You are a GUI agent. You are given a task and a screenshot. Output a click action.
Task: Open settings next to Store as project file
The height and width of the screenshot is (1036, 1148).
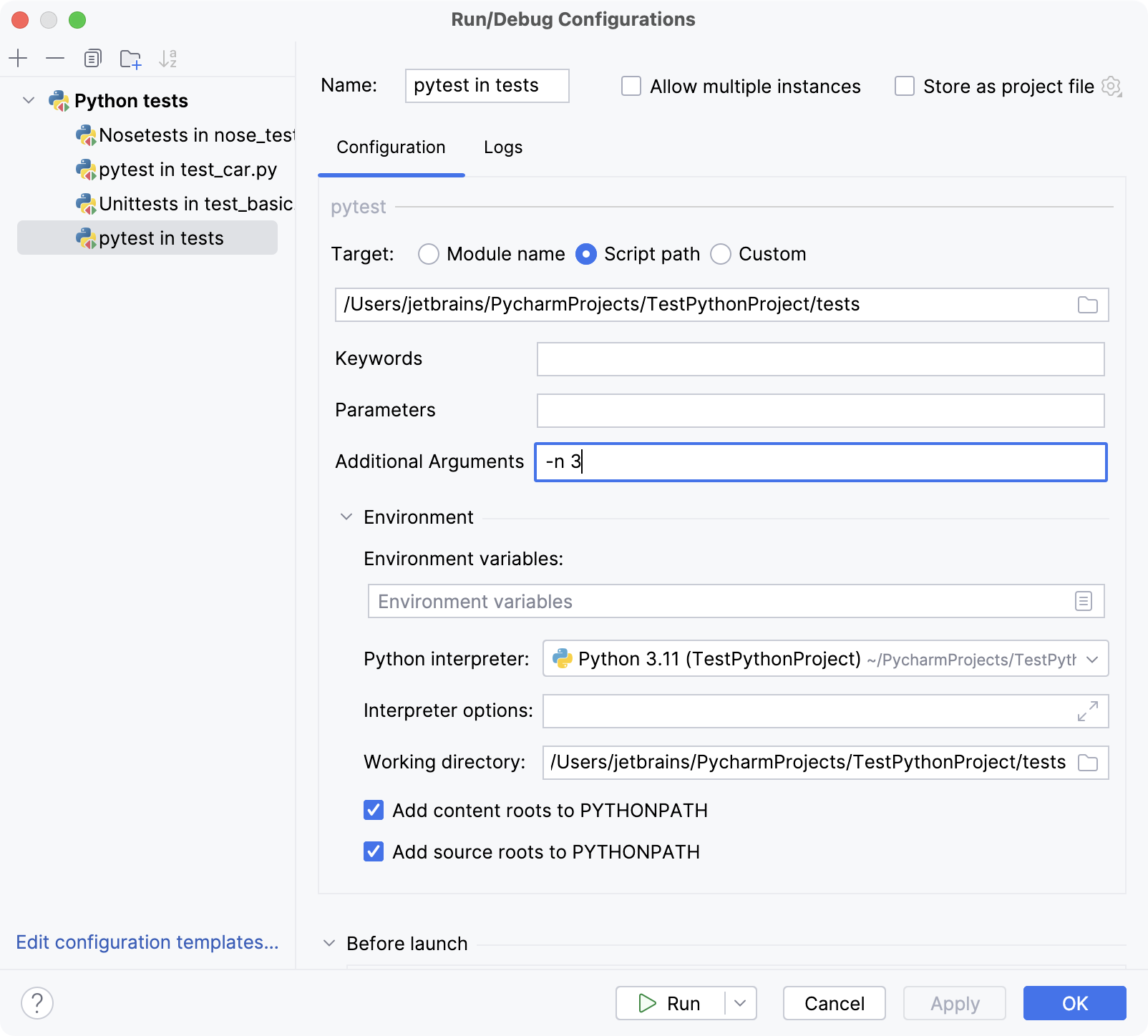click(1112, 86)
